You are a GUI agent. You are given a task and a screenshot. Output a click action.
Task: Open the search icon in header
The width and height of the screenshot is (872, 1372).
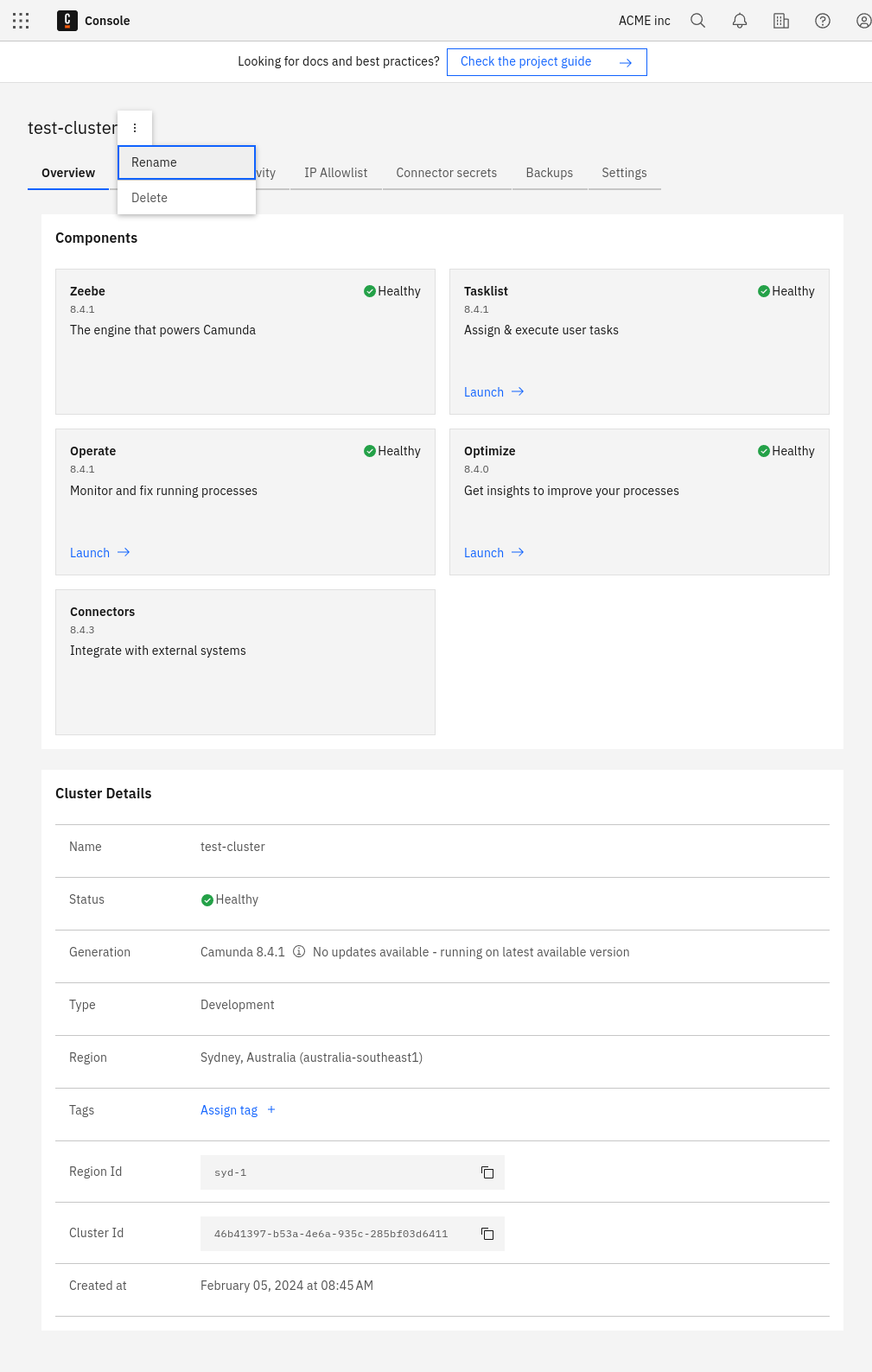(x=698, y=21)
